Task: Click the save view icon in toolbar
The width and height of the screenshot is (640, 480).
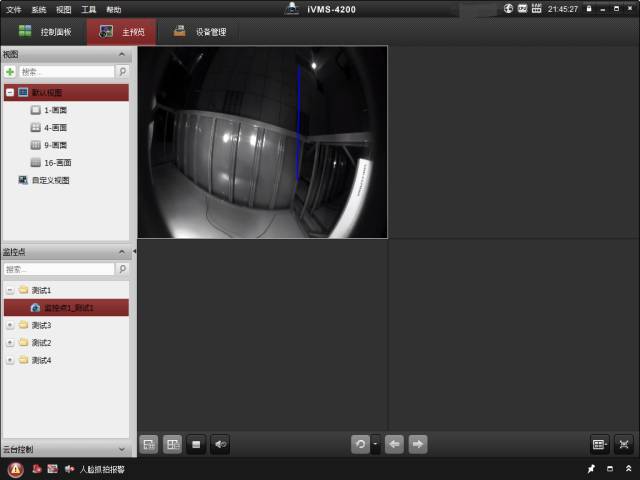Action: (x=149, y=444)
